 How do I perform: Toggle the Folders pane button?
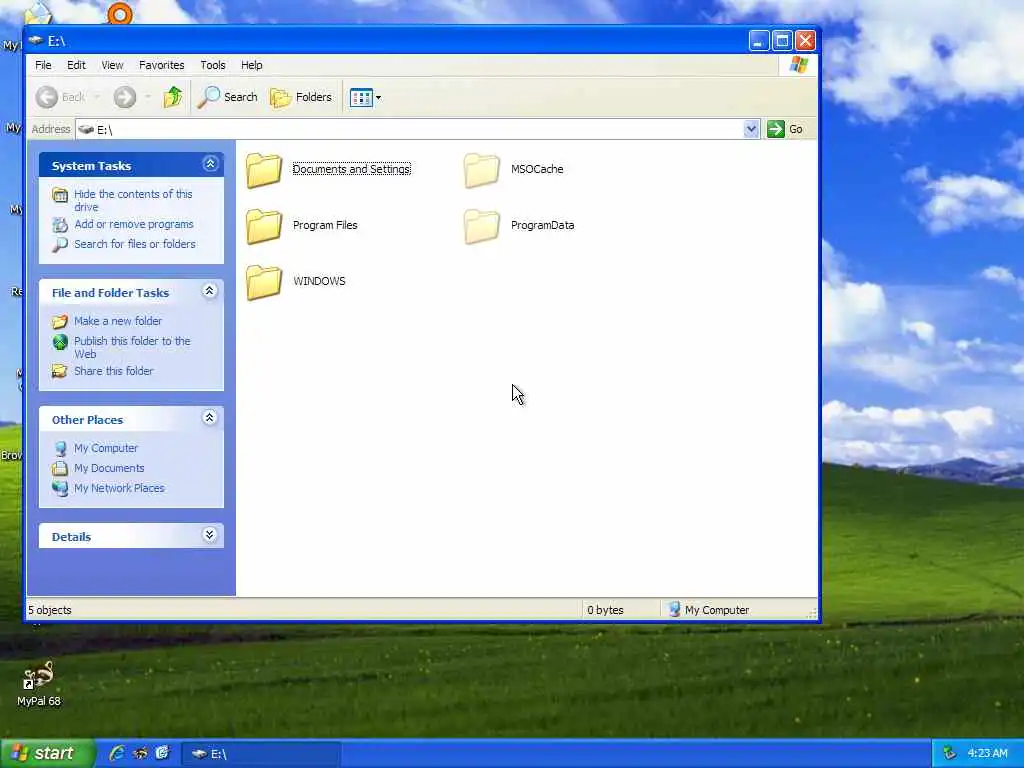(x=301, y=97)
